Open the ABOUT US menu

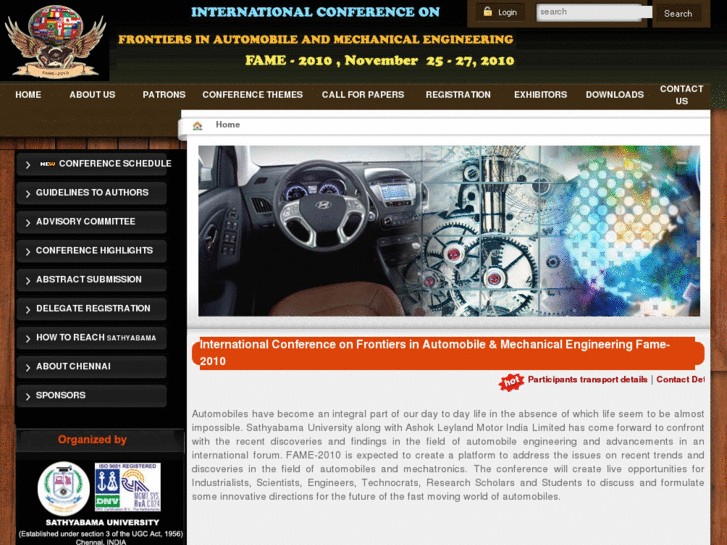point(92,95)
